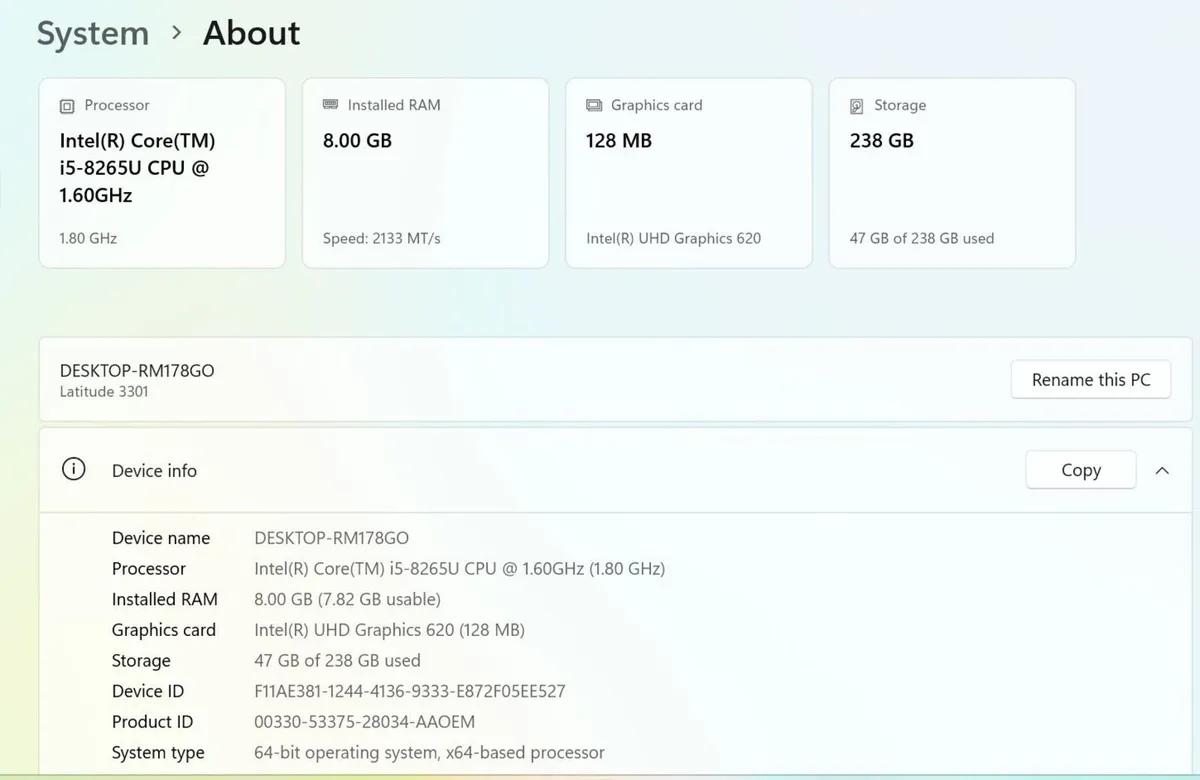Open the 128 MB Graphics card tile
1200x780 pixels.
coord(689,173)
